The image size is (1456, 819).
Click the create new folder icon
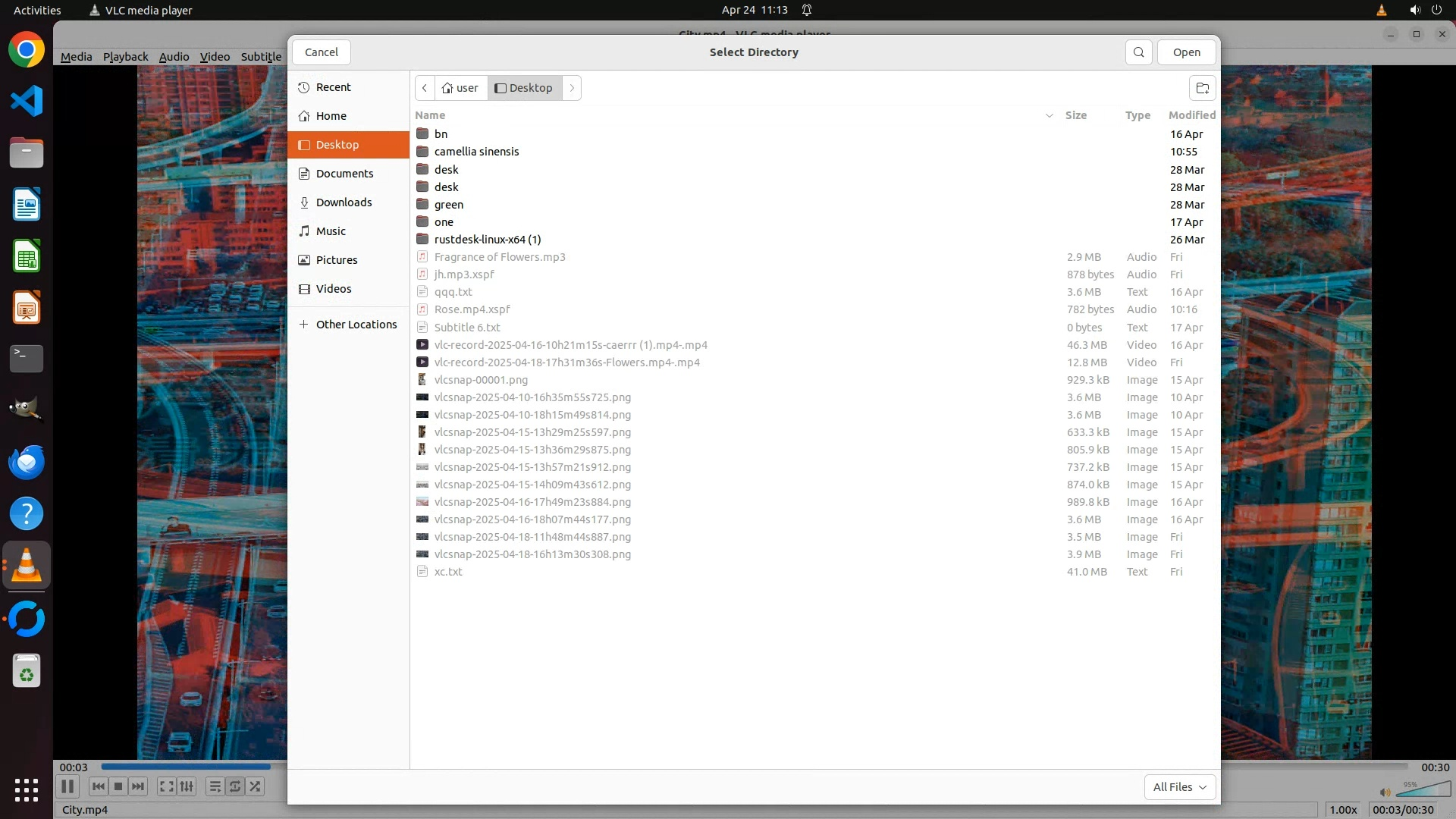tap(1202, 88)
